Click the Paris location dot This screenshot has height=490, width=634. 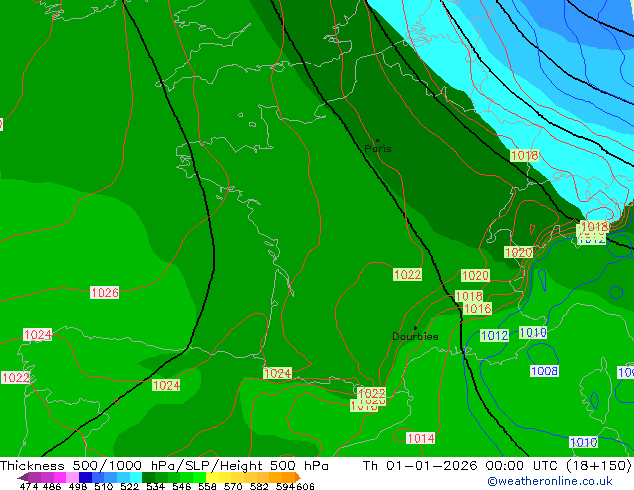point(378,140)
